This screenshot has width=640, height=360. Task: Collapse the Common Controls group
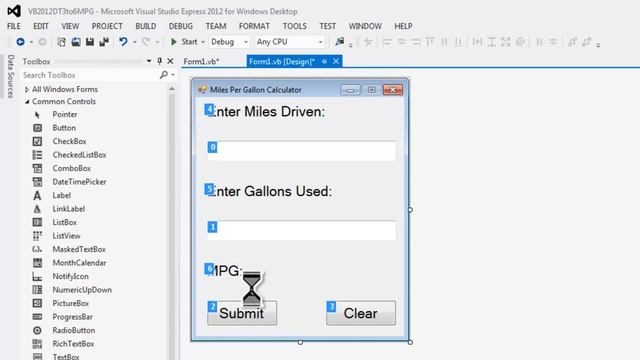[x=27, y=102]
